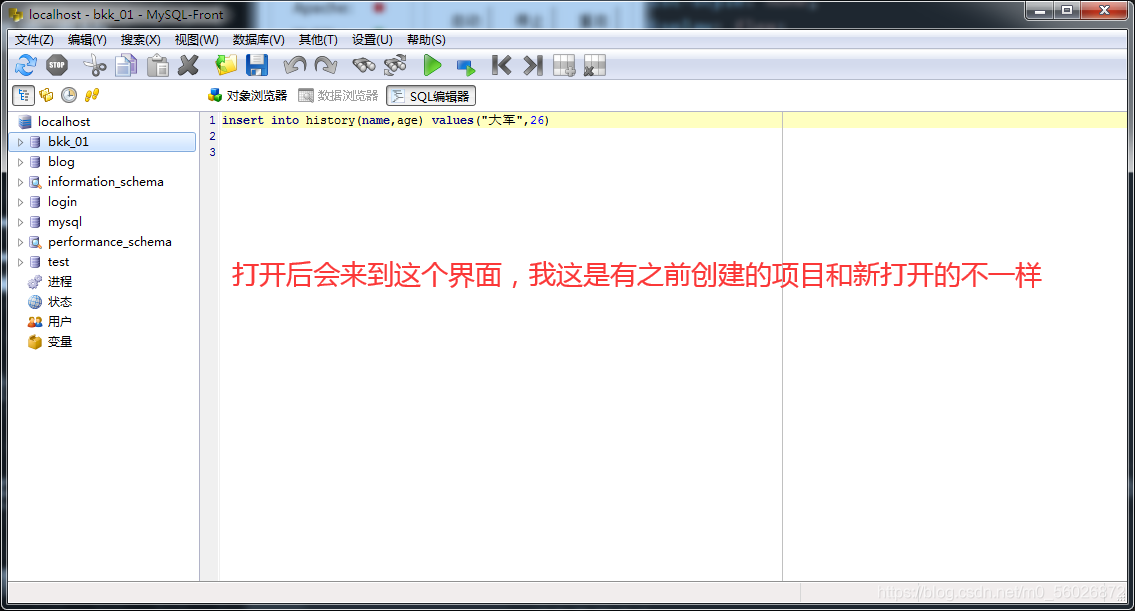Viewport: 1135px width, 611px height.
Task: Run the SQL with green play icon
Action: pos(432,66)
